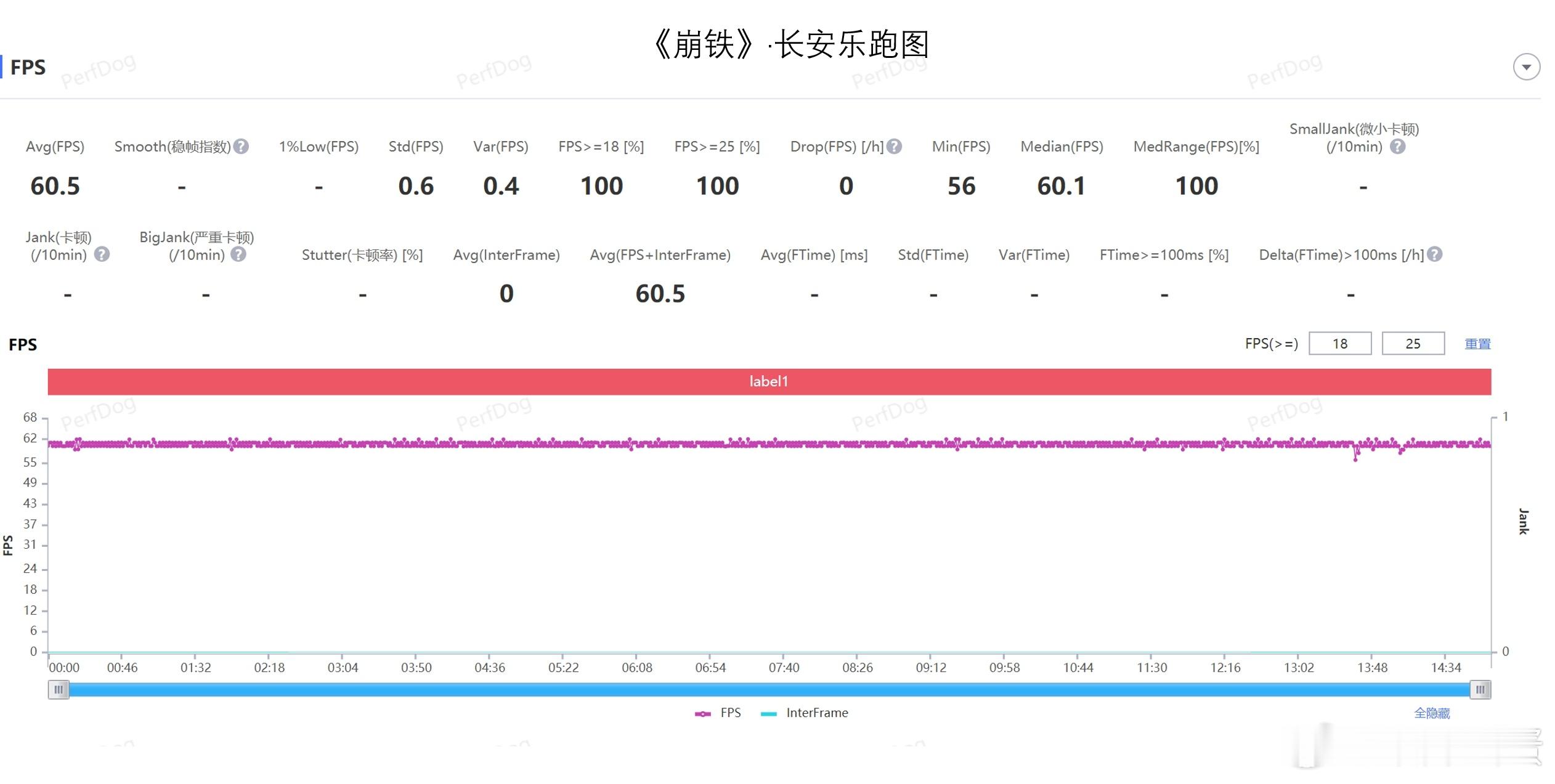The width and height of the screenshot is (1555, 784).
Task: Click the 重置 reset link
Action: [1477, 344]
